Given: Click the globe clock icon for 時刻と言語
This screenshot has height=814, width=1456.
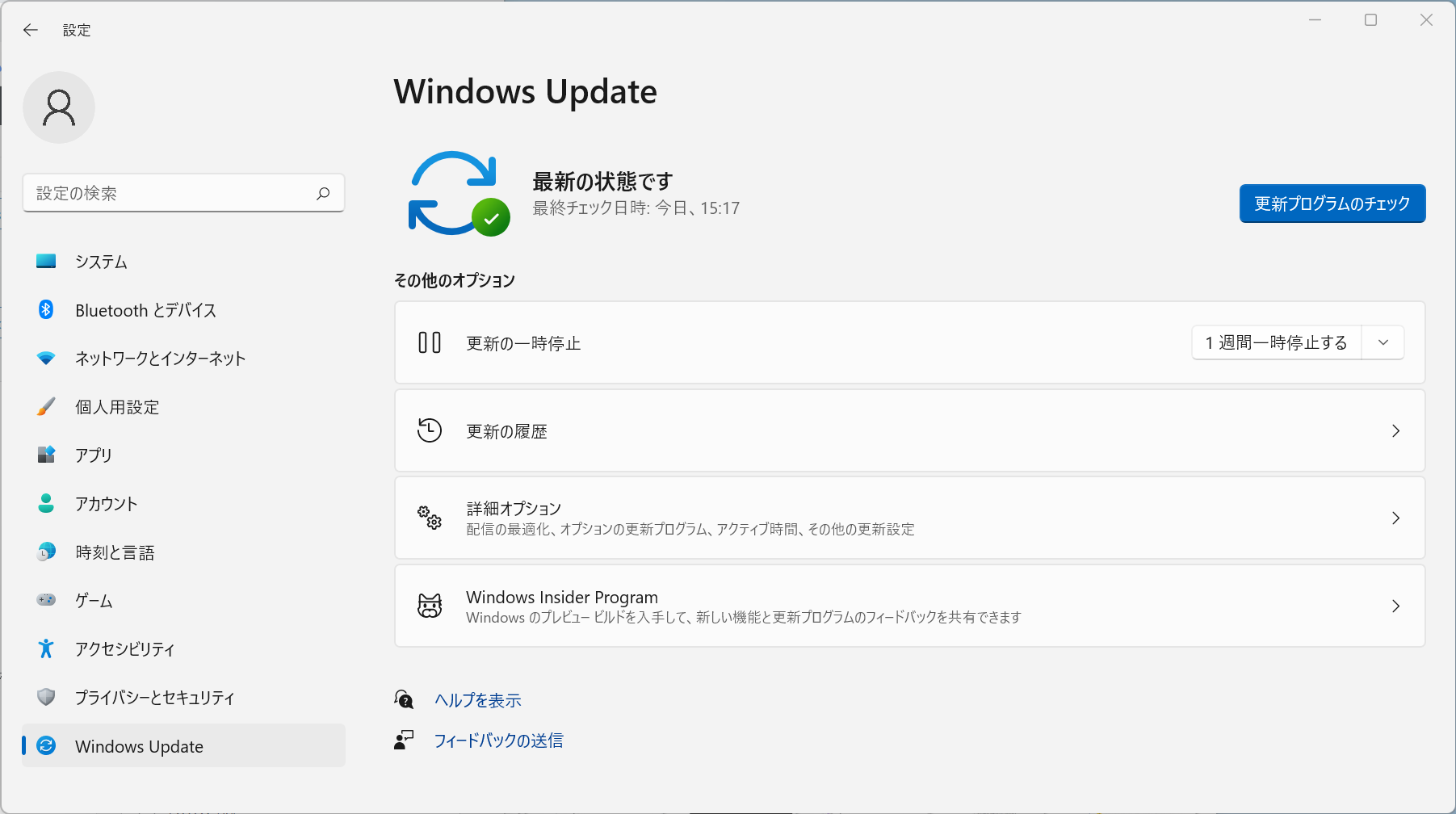Looking at the screenshot, I should 46,552.
